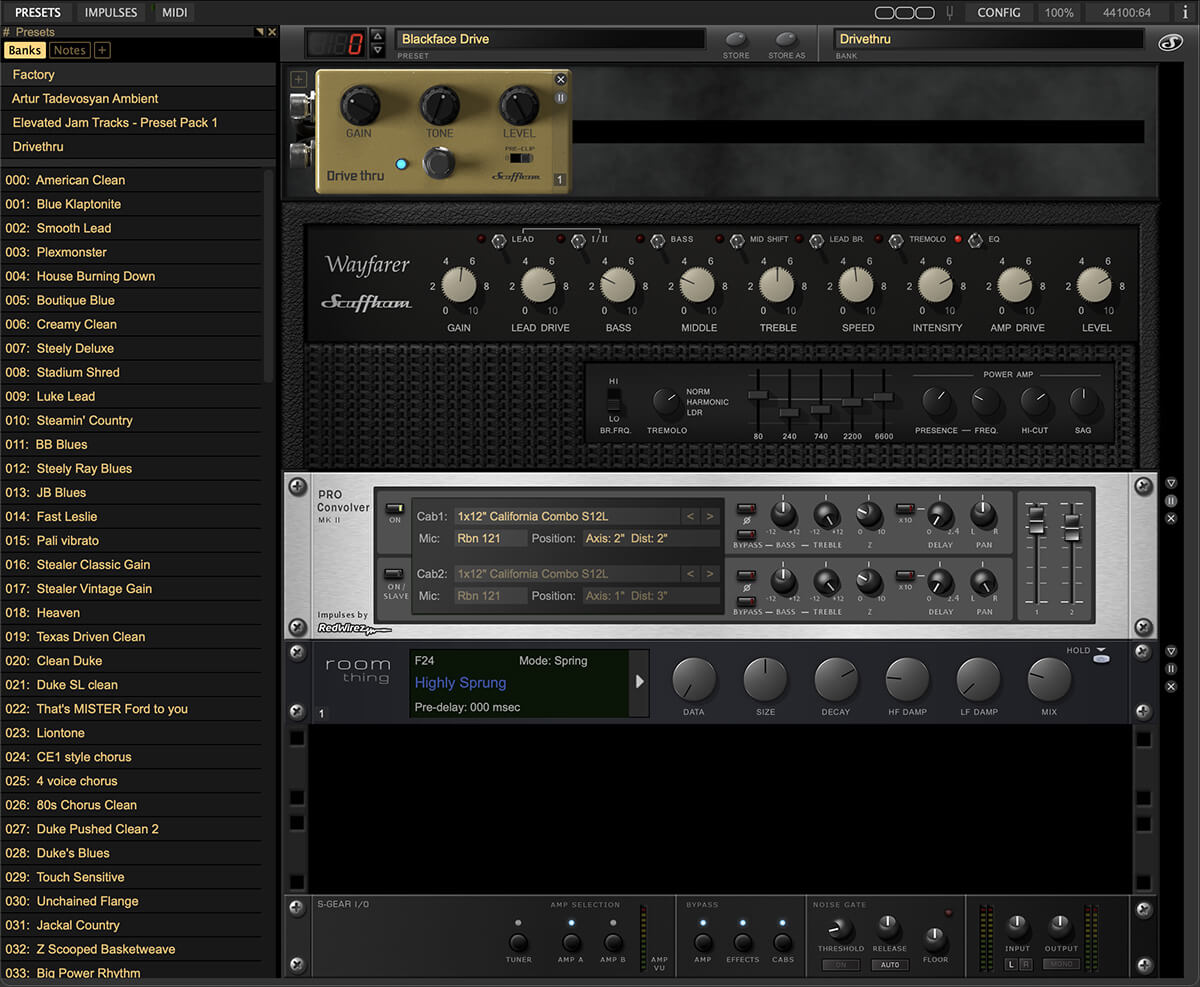Viewport: 1200px width, 987px height.
Task: Activate the Tuner in the S-Gear I/O section
Action: (x=519, y=941)
